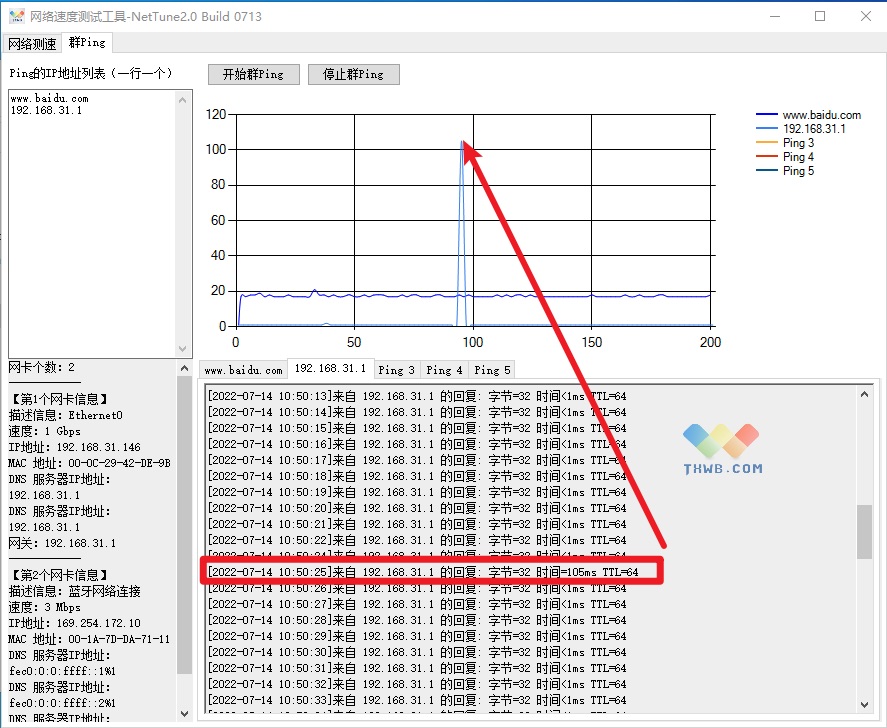Screen dimensions: 887x728
Task: Select the highlighted 105ms reply entry in the log
Action: click(x=430, y=572)
